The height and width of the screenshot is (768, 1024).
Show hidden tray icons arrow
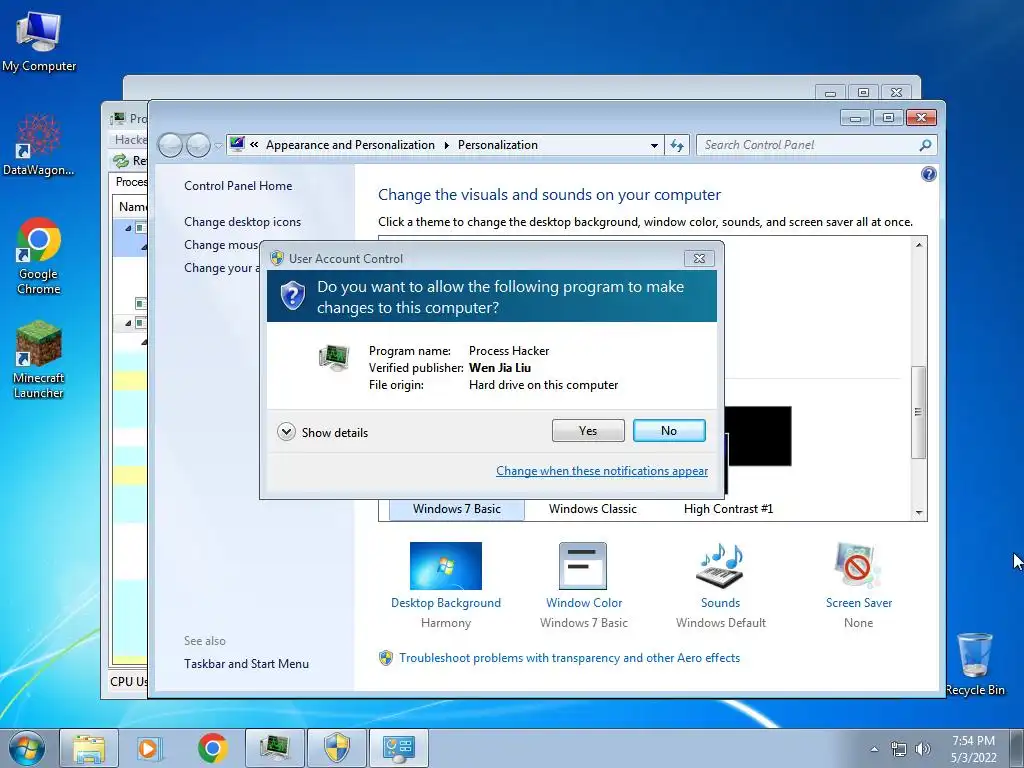click(874, 749)
